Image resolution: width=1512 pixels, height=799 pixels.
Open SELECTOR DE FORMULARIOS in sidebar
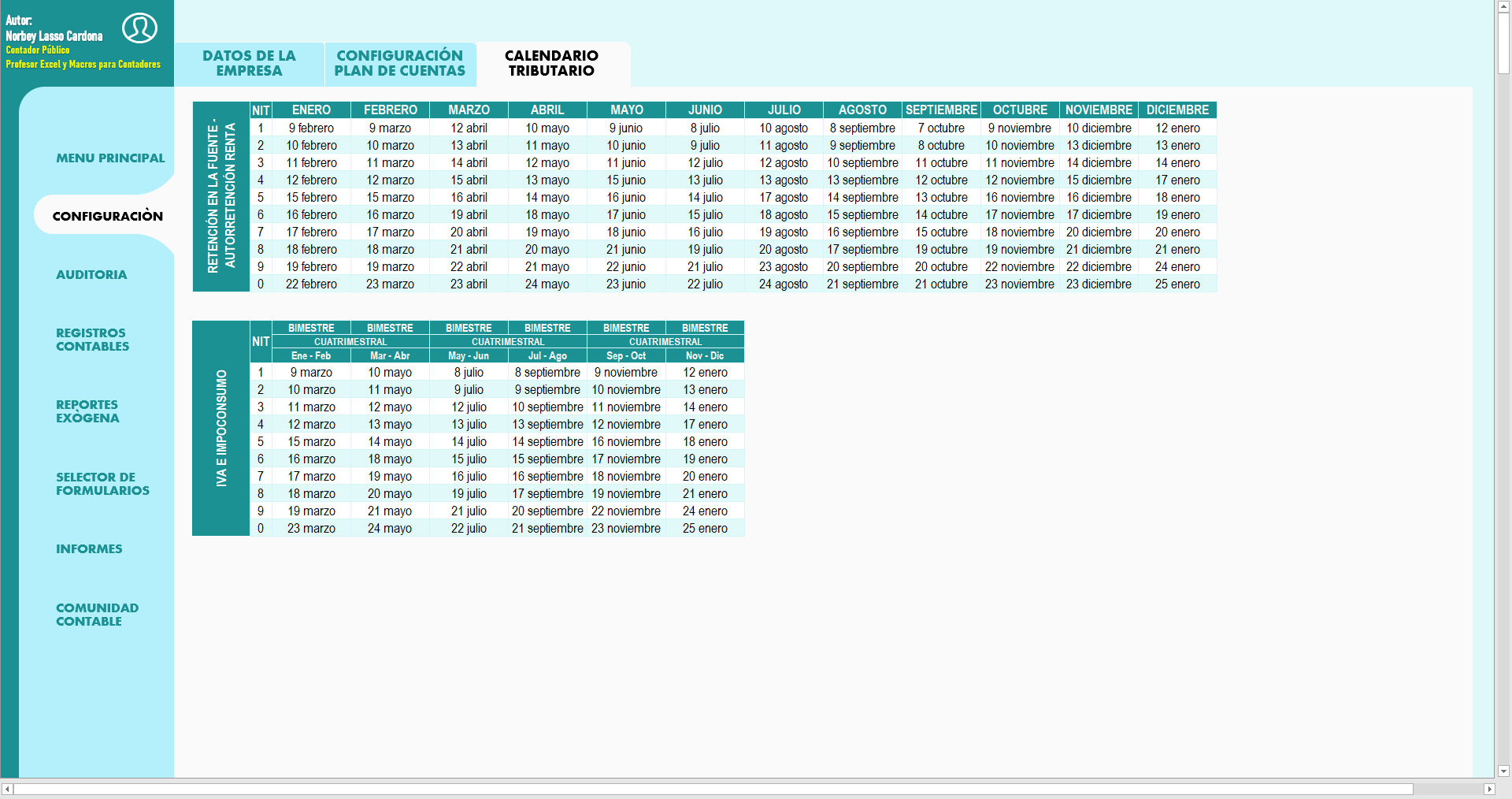click(102, 484)
